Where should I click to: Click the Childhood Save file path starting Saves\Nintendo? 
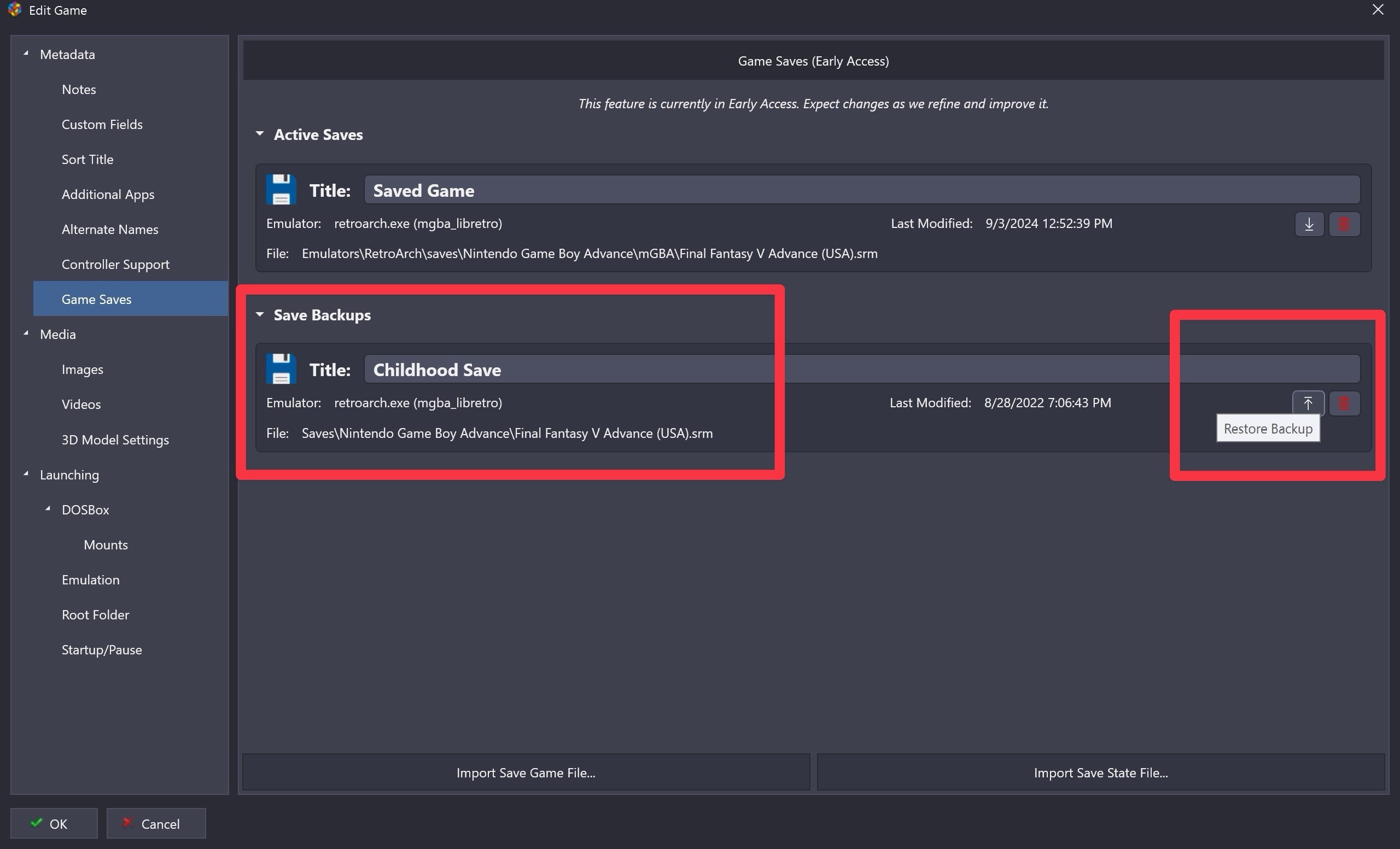pyautogui.click(x=507, y=434)
